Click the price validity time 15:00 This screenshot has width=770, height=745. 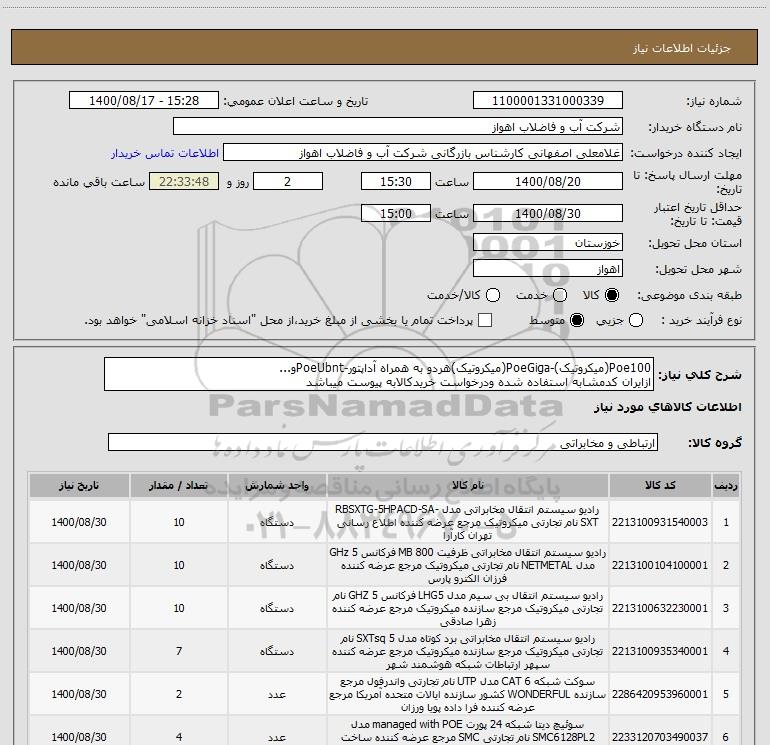(396, 213)
